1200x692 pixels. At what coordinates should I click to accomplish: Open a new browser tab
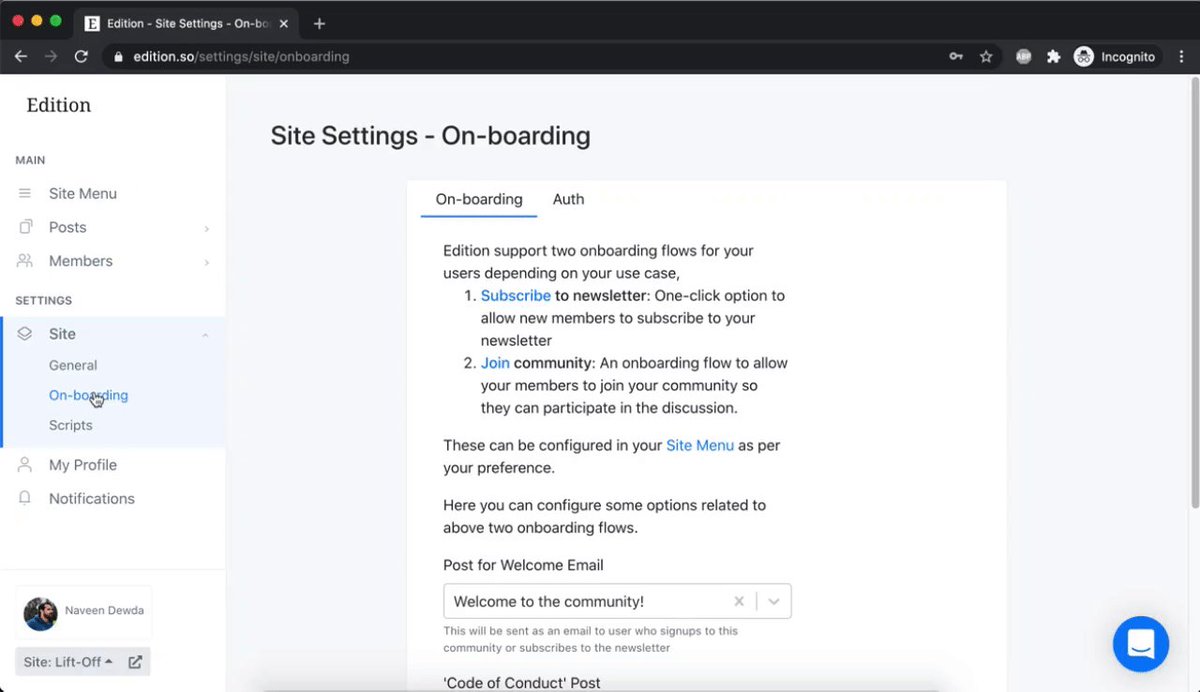coord(319,23)
